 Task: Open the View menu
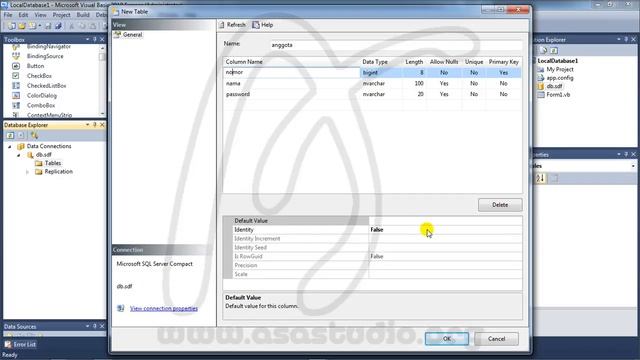40,15
